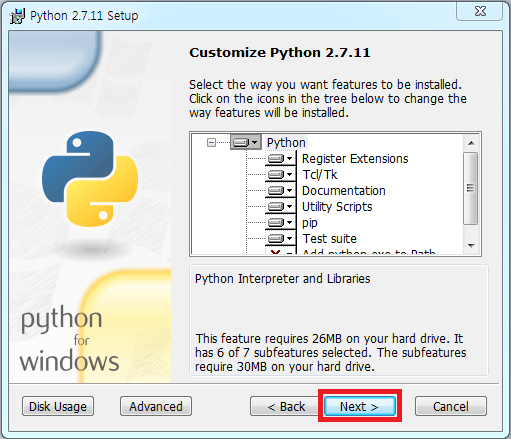The width and height of the screenshot is (511, 439).
Task: Open the Disk Usage dialog
Action: click(x=58, y=406)
